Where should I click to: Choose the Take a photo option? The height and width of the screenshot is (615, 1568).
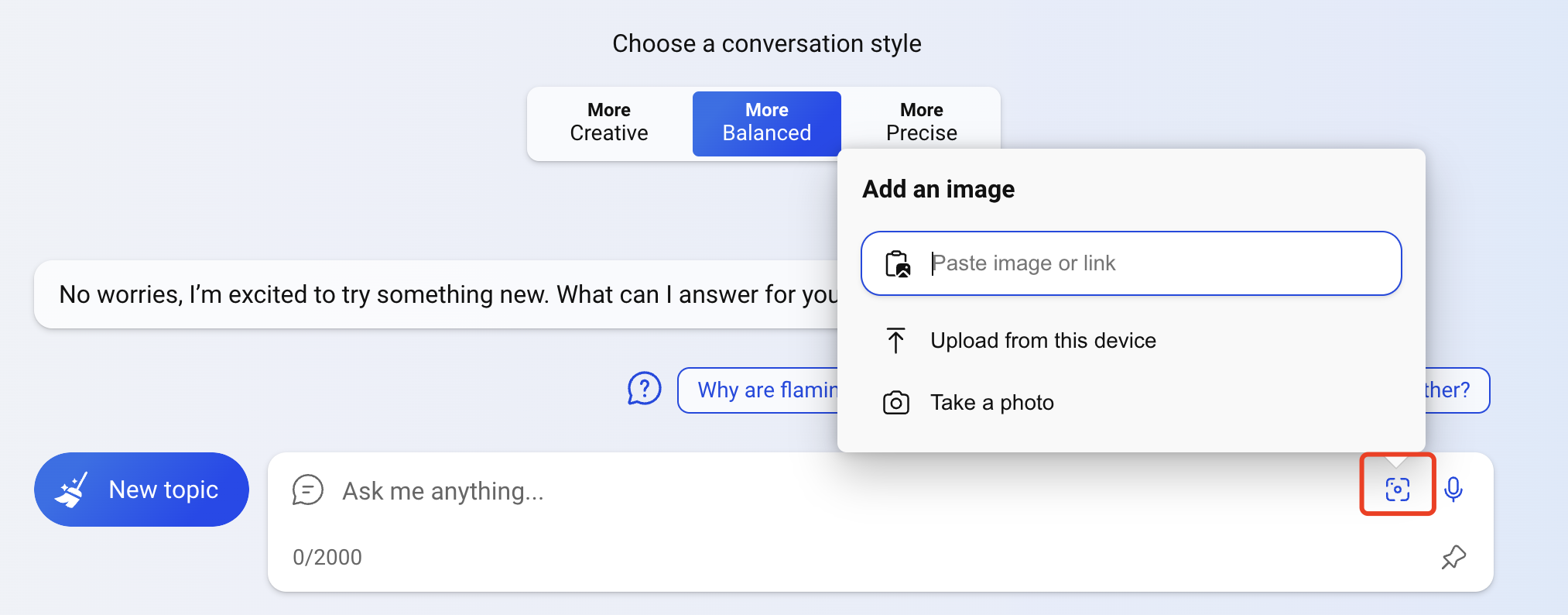click(x=991, y=403)
